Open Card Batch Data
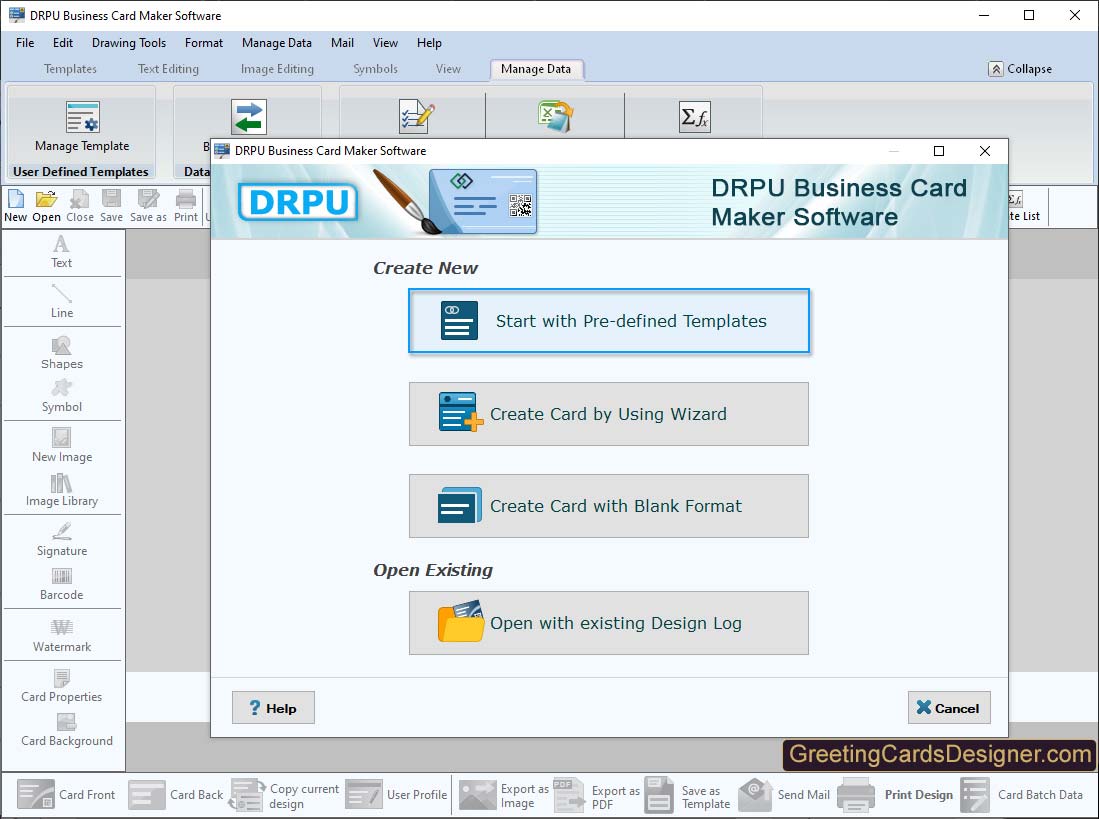Image resolution: width=1099 pixels, height=819 pixels. (1022, 794)
